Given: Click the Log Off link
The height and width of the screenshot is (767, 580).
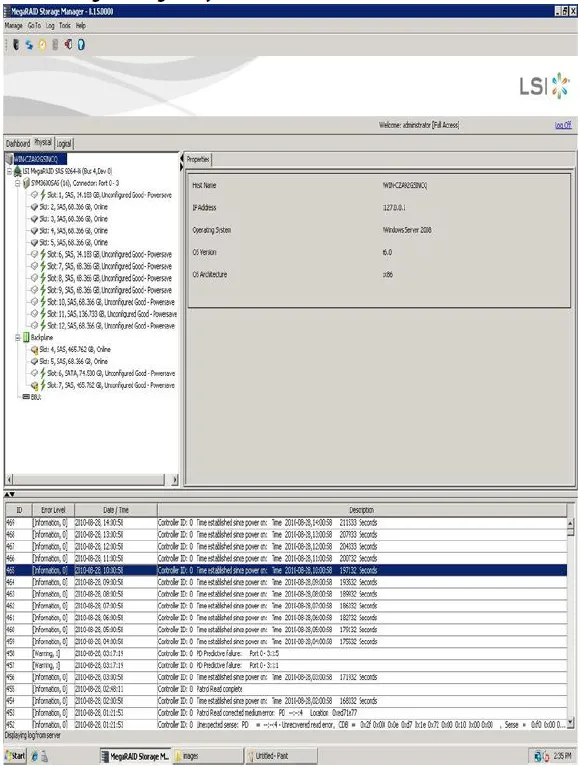Looking at the screenshot, I should point(563,125).
